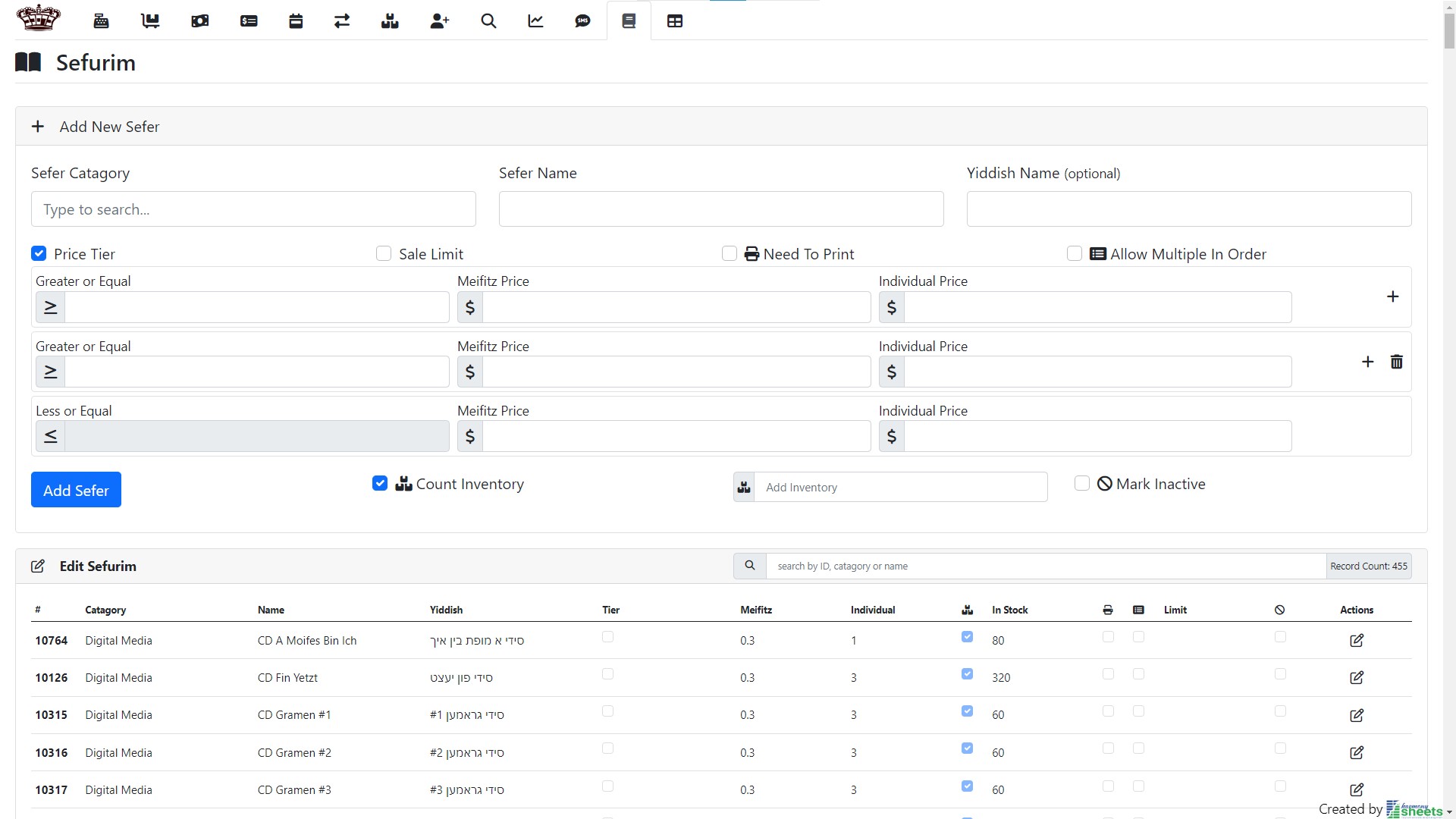
Task: Click the Sefer Catagory search combo box
Action: pyautogui.click(x=253, y=209)
